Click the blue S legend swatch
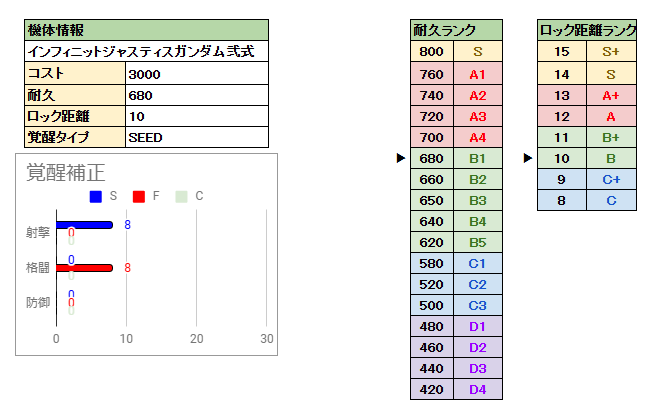662x403 pixels. coord(96,197)
